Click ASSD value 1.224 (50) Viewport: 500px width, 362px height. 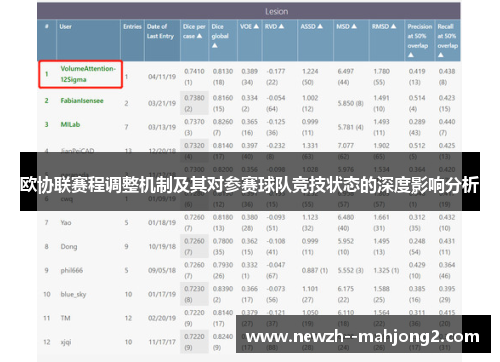310,77
